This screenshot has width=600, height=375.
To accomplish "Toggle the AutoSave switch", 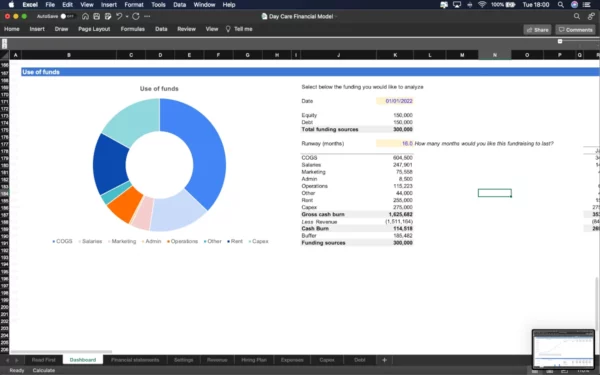I will [x=67, y=16].
